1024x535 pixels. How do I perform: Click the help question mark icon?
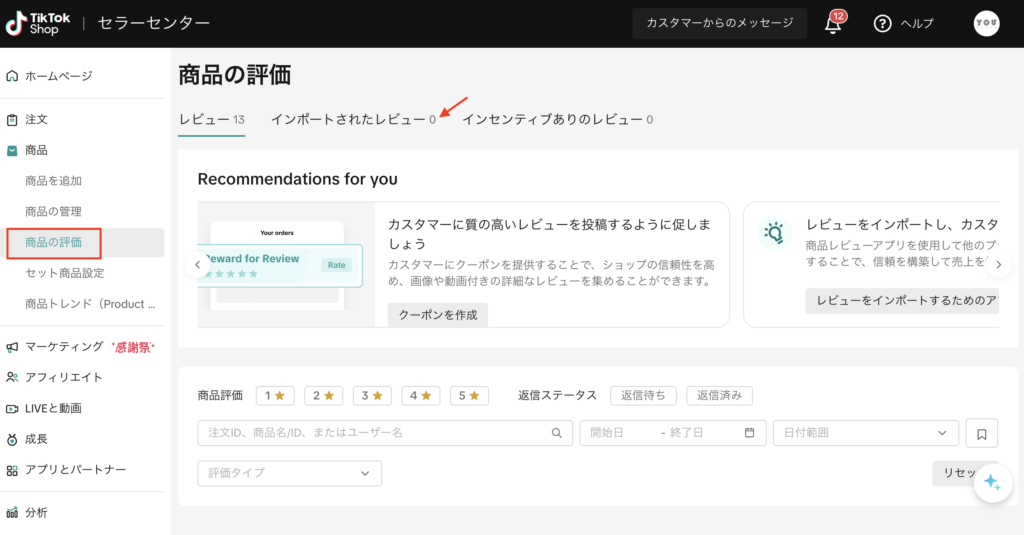click(882, 24)
